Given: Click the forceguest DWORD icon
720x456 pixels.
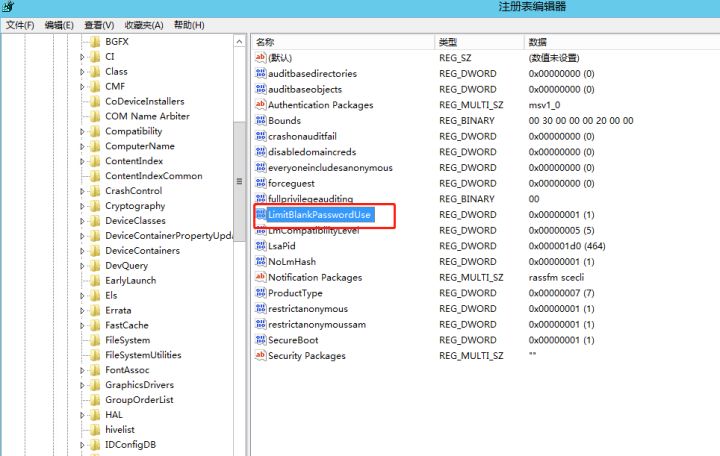Looking at the screenshot, I should 260,183.
